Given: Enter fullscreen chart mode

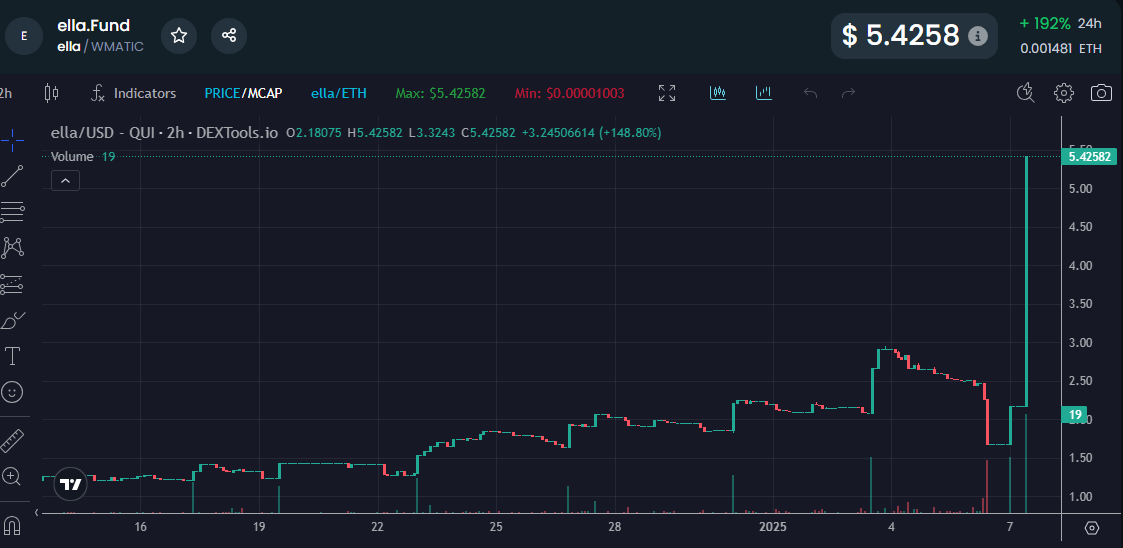Looking at the screenshot, I should [x=667, y=93].
